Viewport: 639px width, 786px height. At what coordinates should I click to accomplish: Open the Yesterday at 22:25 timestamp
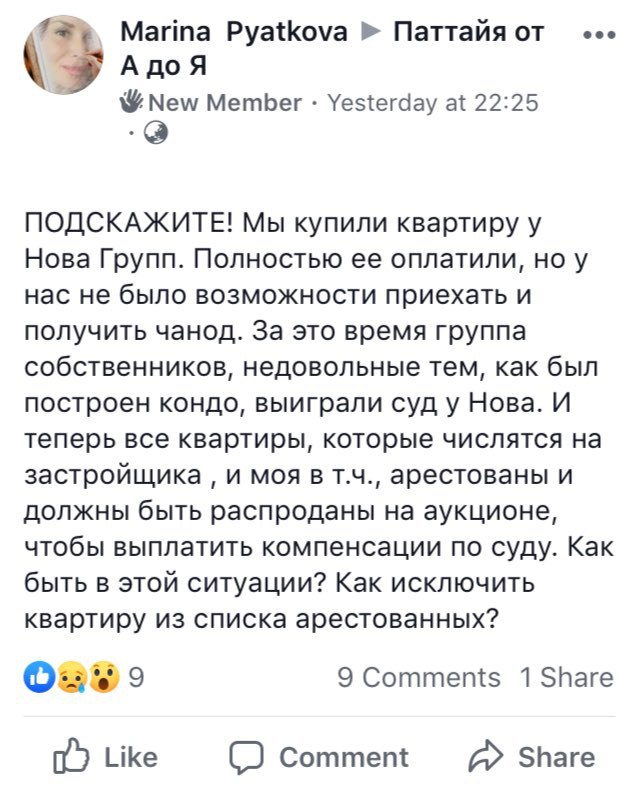pos(433,103)
